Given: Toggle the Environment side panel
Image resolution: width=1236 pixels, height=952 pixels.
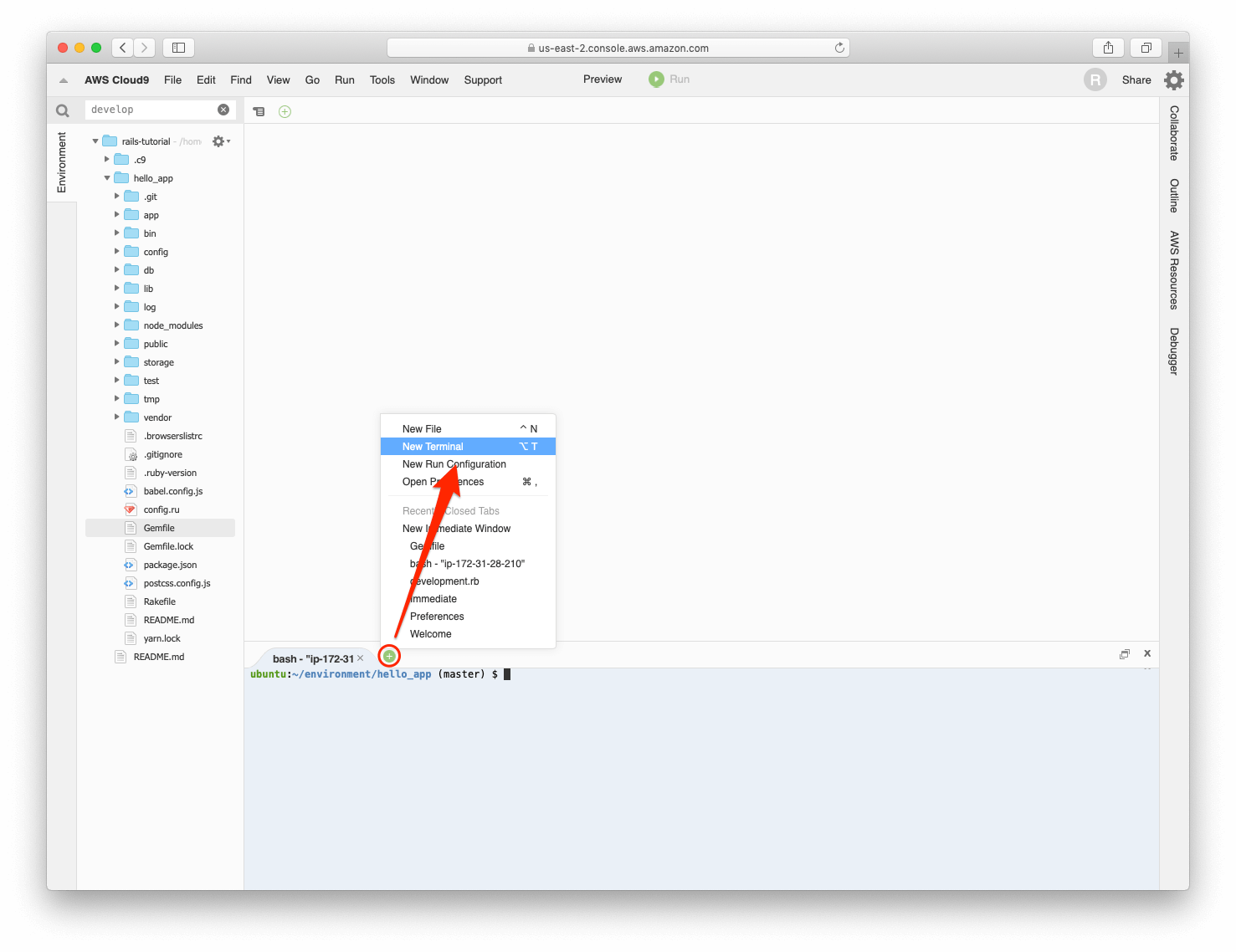Looking at the screenshot, I should click(x=62, y=162).
